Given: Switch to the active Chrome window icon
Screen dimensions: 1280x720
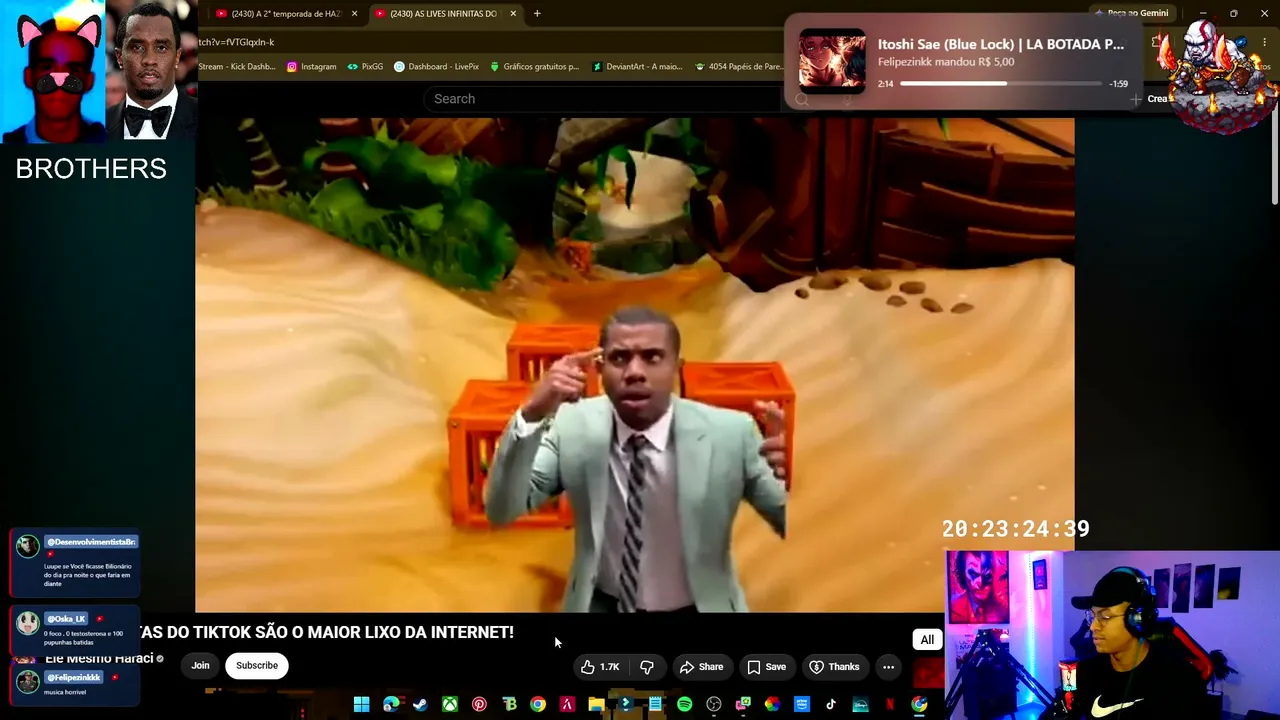Looking at the screenshot, I should [919, 704].
